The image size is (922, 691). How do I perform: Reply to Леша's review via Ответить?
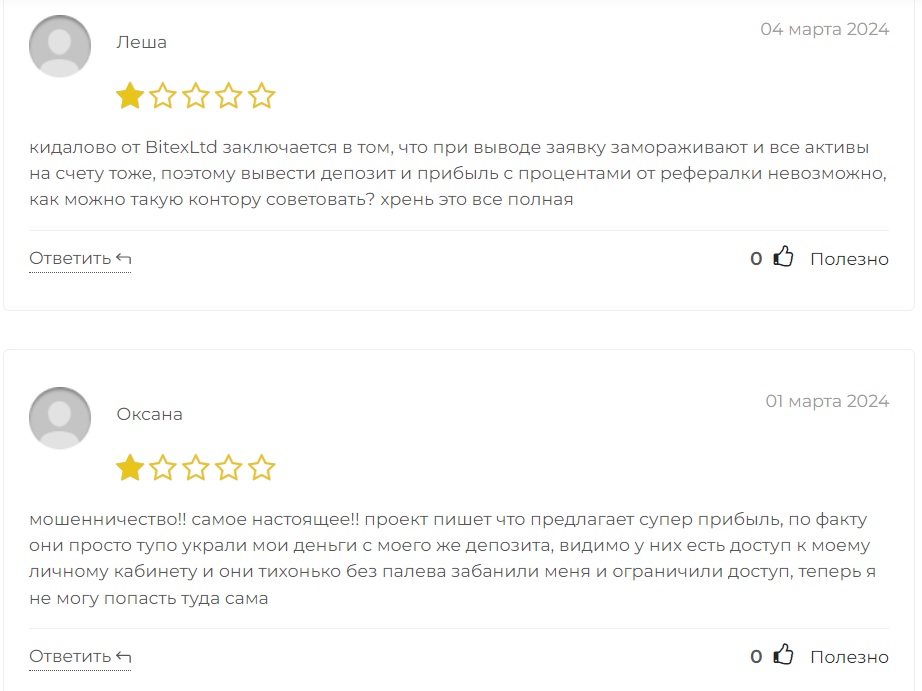pyautogui.click(x=80, y=259)
